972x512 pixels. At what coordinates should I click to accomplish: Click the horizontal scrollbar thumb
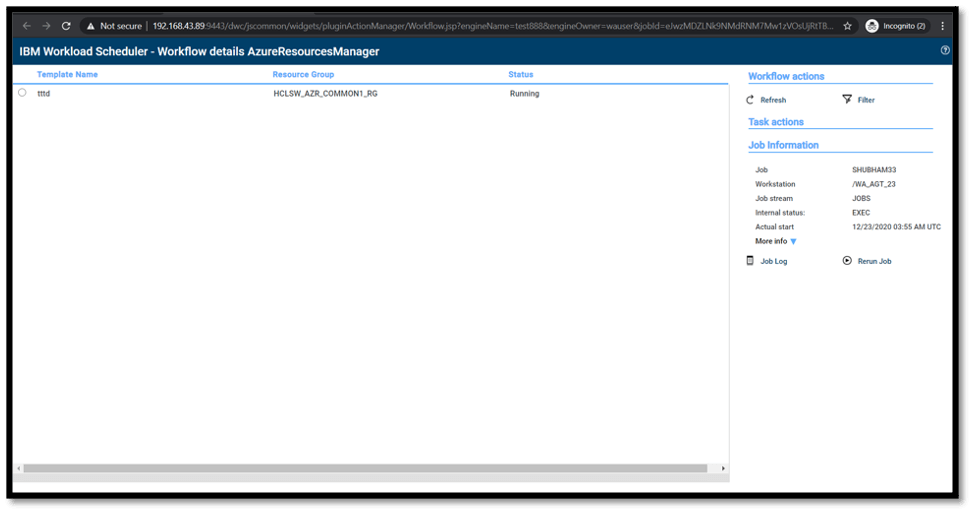tap(365, 469)
